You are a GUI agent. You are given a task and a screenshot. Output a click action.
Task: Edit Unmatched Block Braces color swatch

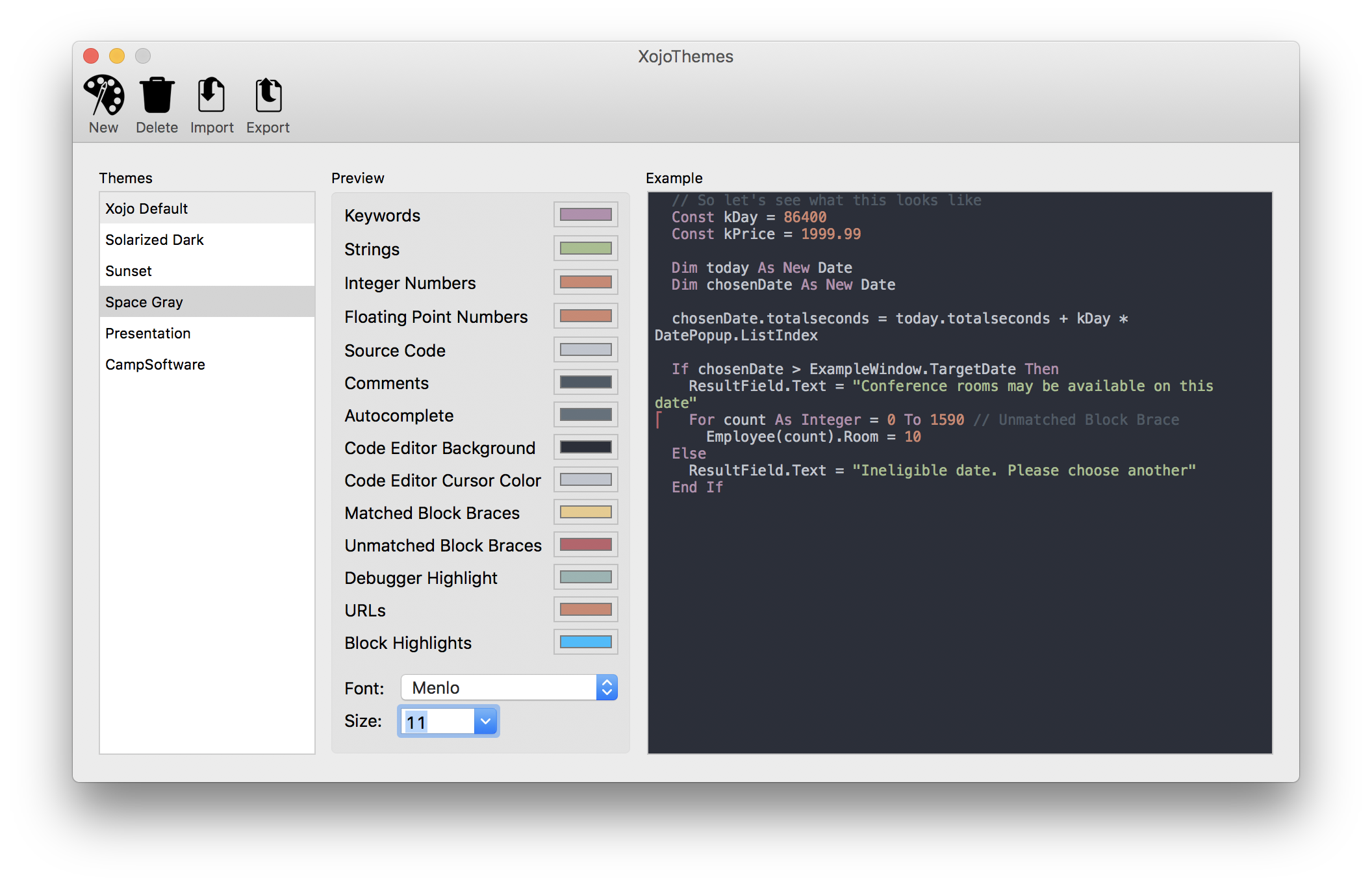click(x=585, y=544)
